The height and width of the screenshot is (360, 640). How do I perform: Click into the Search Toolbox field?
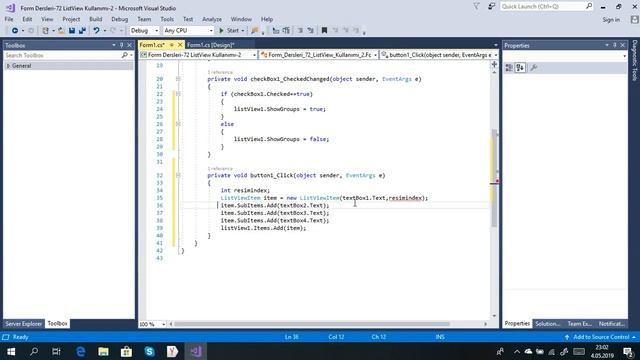point(62,55)
